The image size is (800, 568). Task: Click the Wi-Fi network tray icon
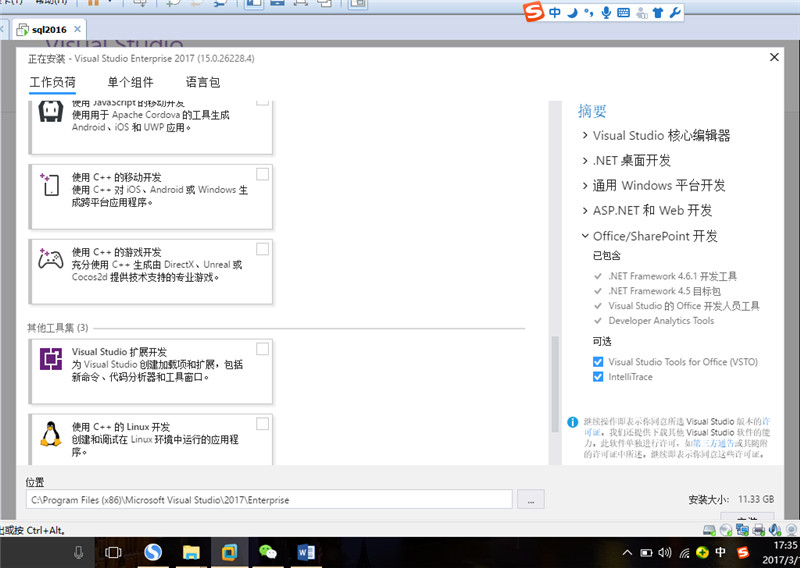pos(684,552)
